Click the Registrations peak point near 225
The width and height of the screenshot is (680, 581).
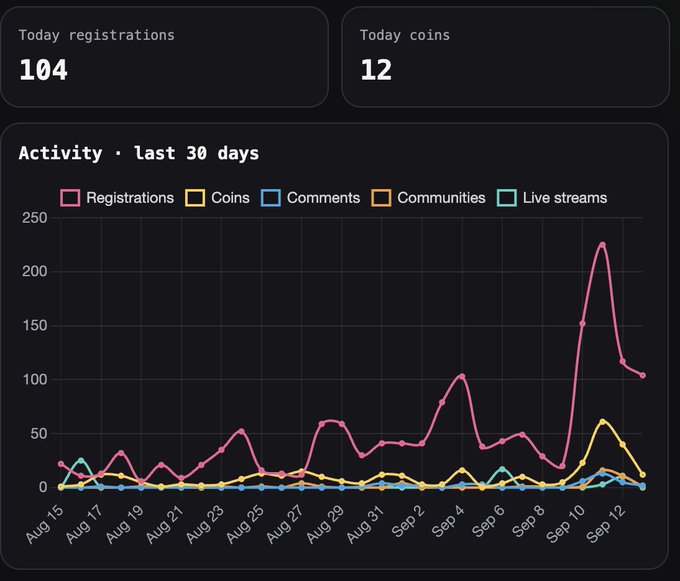(x=602, y=245)
